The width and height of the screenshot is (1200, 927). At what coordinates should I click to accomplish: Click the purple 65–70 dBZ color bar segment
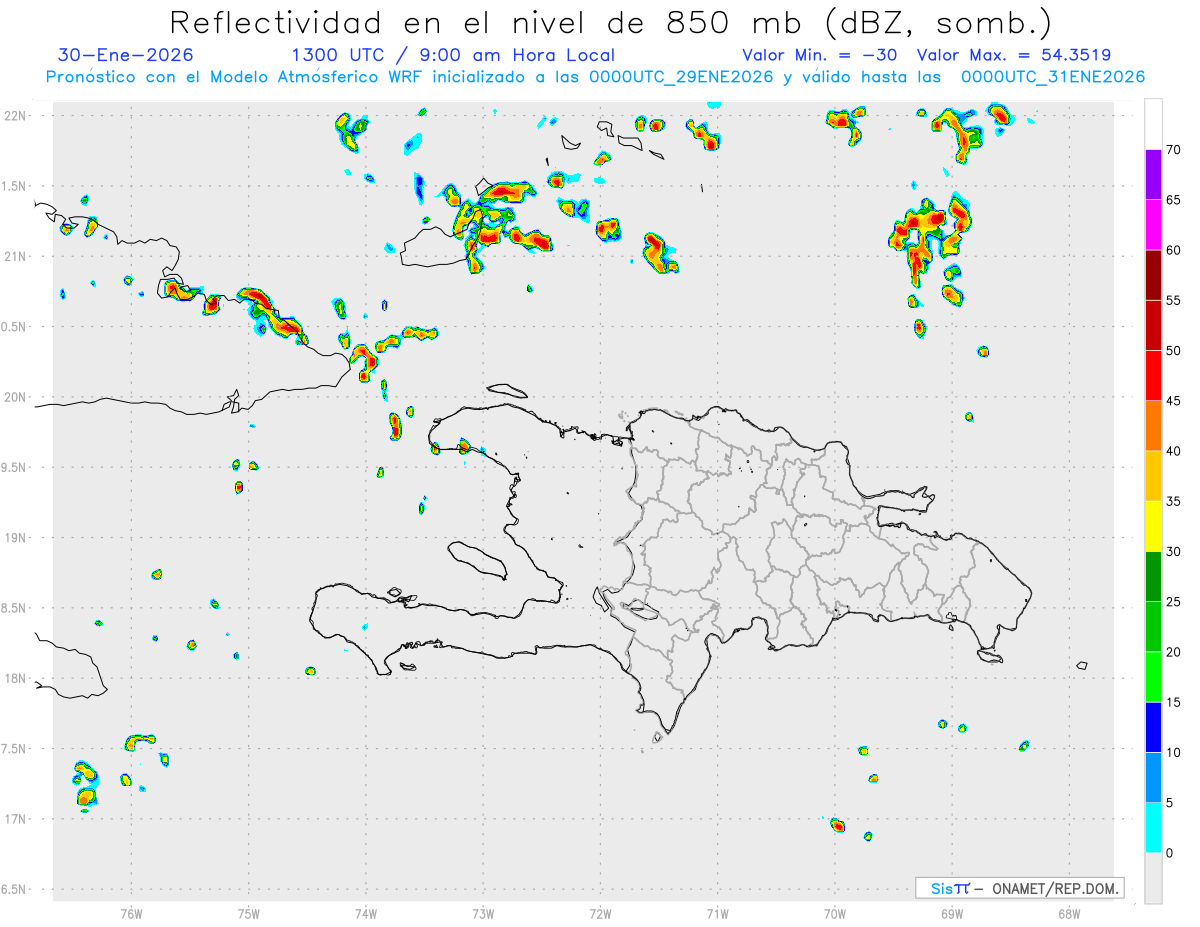(x=1153, y=175)
